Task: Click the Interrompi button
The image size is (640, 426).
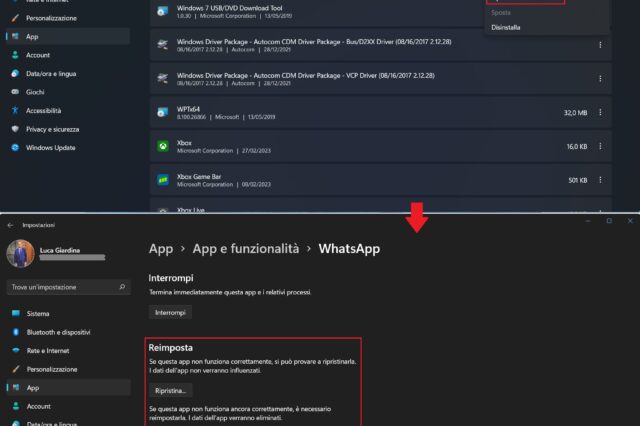Action: pos(170,313)
